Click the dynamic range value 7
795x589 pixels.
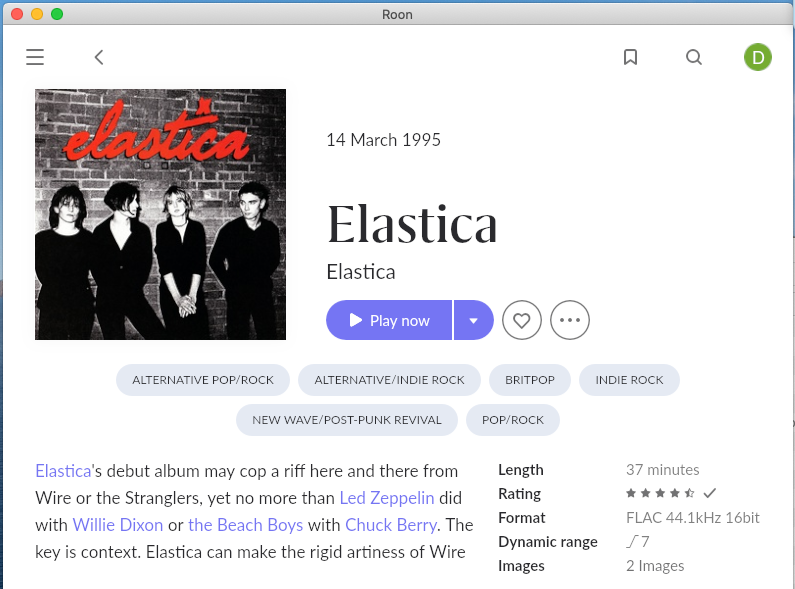click(638, 541)
